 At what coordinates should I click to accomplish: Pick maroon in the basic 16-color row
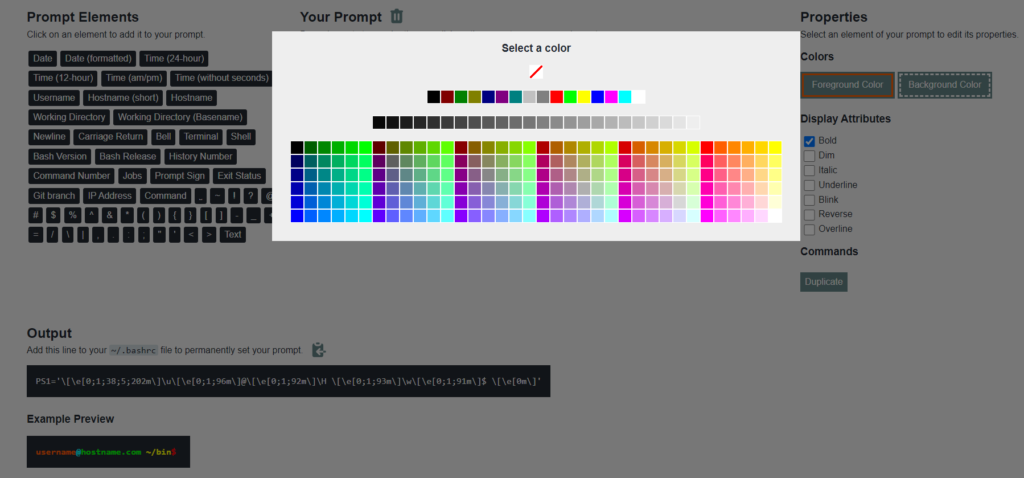pos(447,97)
